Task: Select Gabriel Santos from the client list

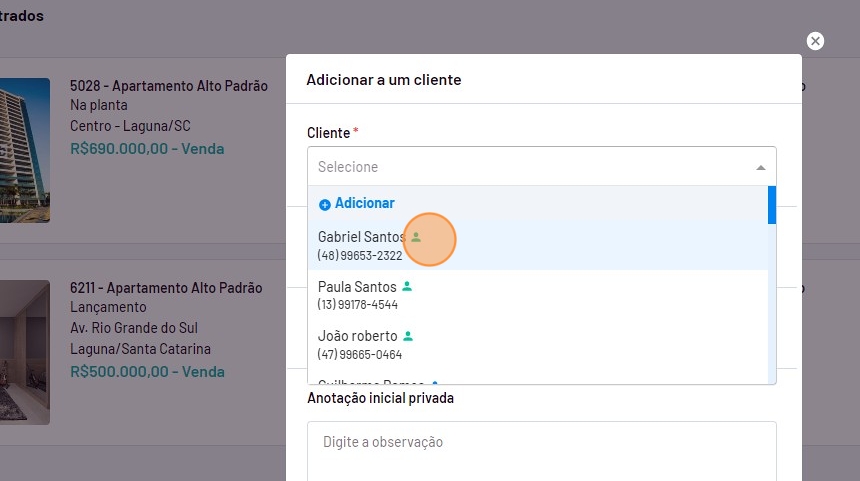Action: click(x=361, y=245)
